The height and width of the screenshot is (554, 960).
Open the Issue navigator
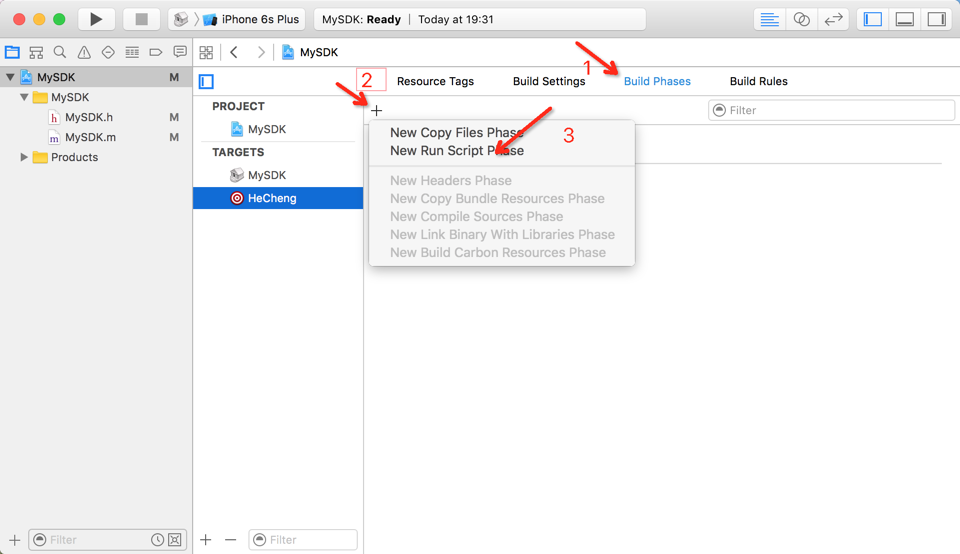(84, 52)
